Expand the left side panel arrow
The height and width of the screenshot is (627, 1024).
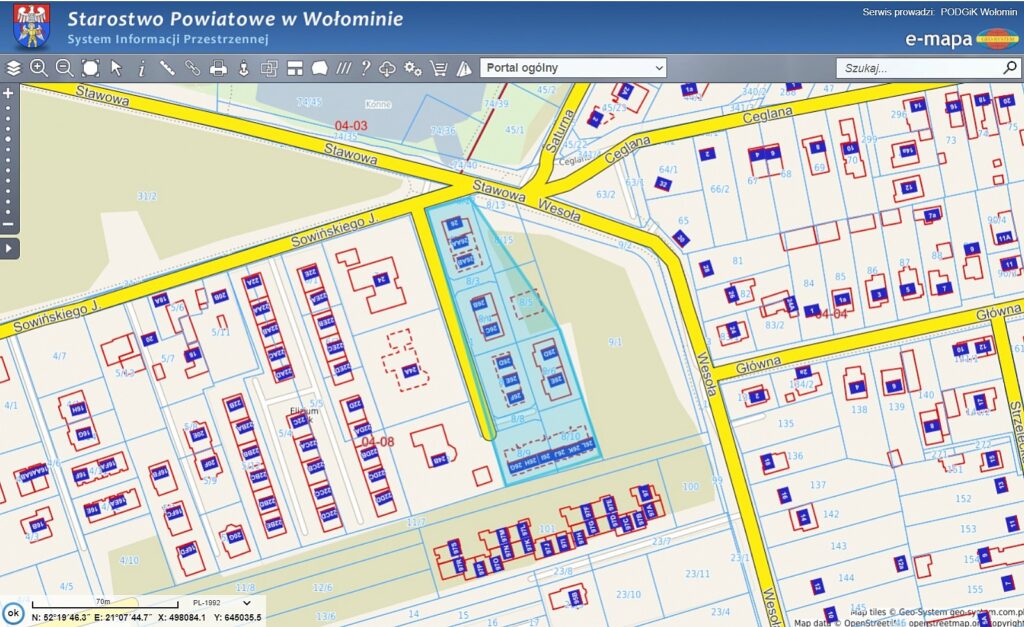pyautogui.click(x=8, y=247)
